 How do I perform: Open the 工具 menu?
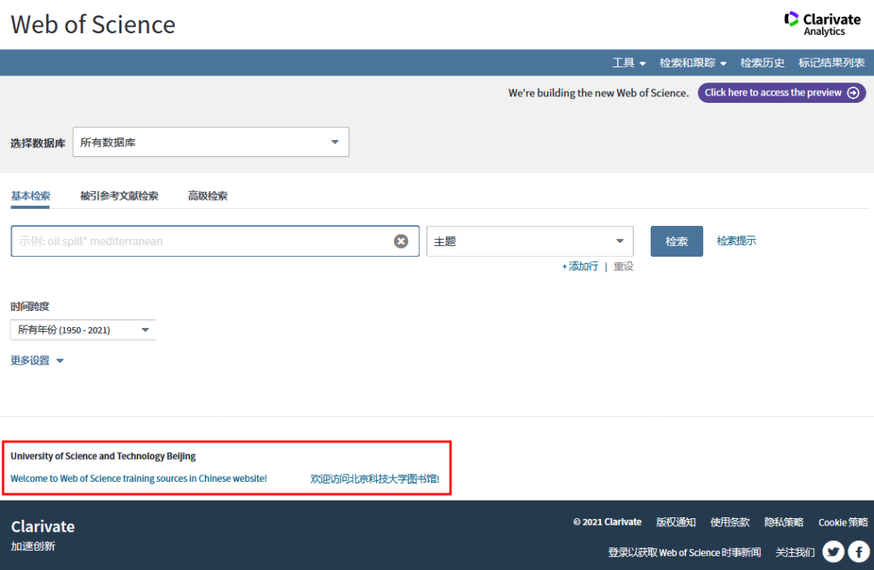pos(629,63)
